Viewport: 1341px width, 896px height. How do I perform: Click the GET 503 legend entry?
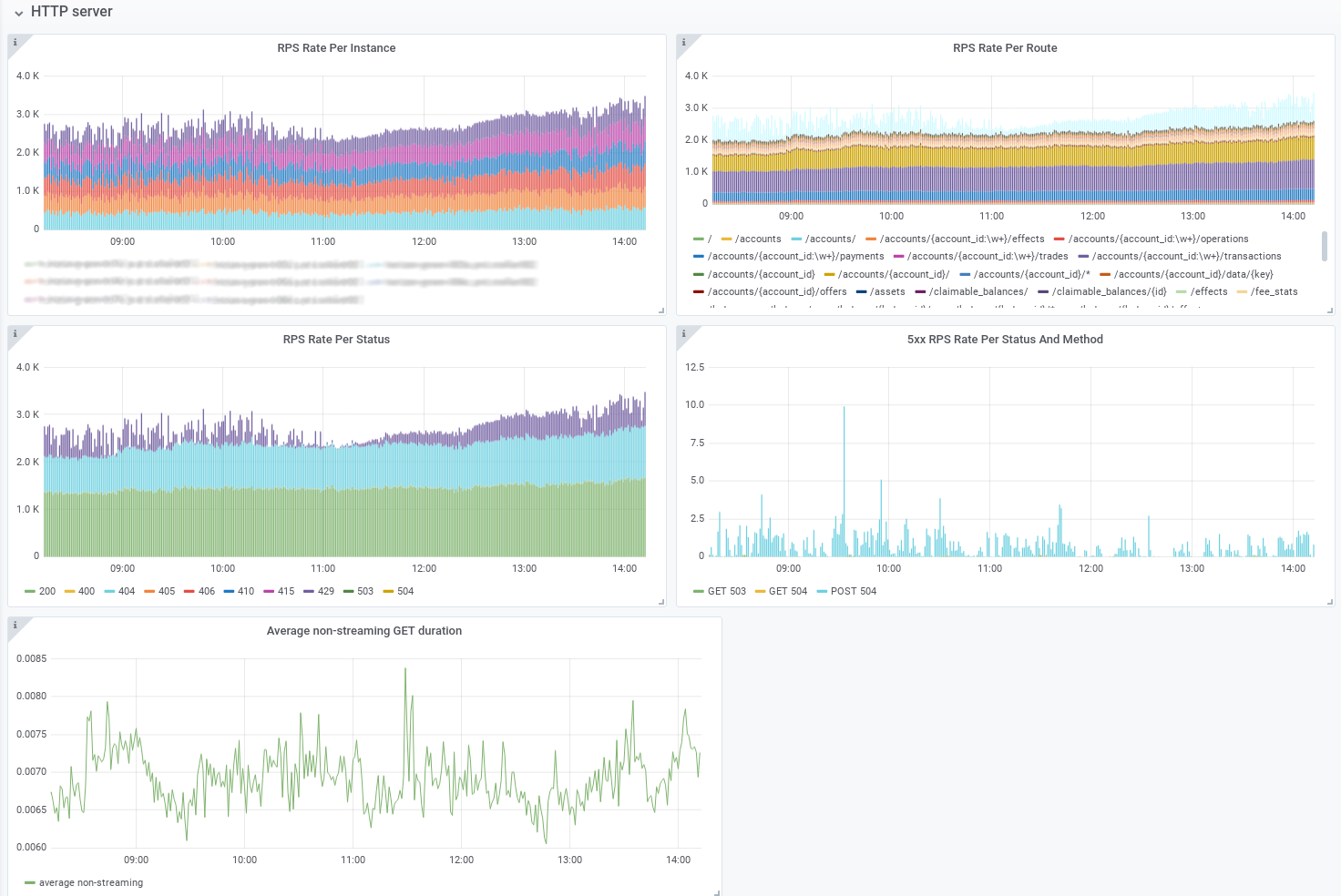pos(719,591)
